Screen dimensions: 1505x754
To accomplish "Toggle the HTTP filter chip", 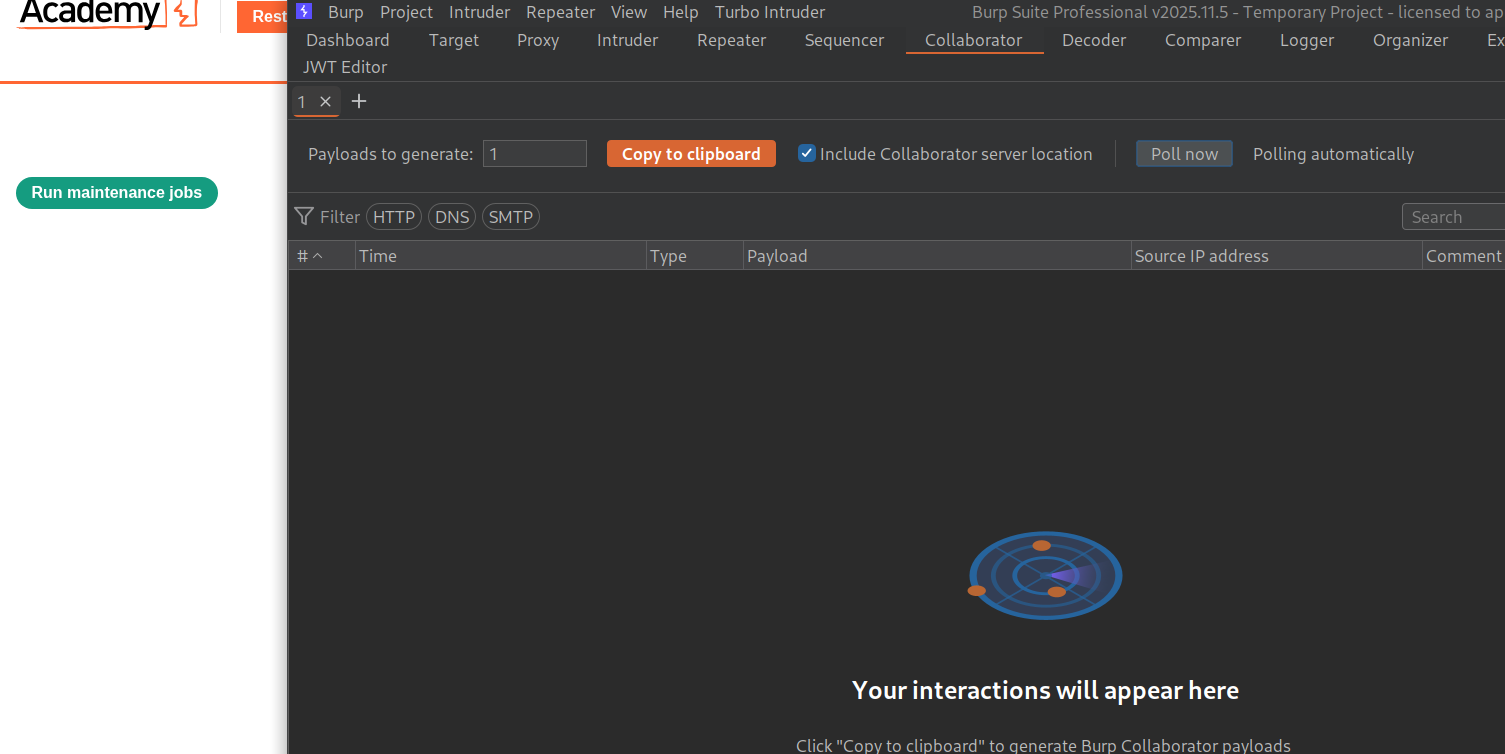I will tap(393, 217).
